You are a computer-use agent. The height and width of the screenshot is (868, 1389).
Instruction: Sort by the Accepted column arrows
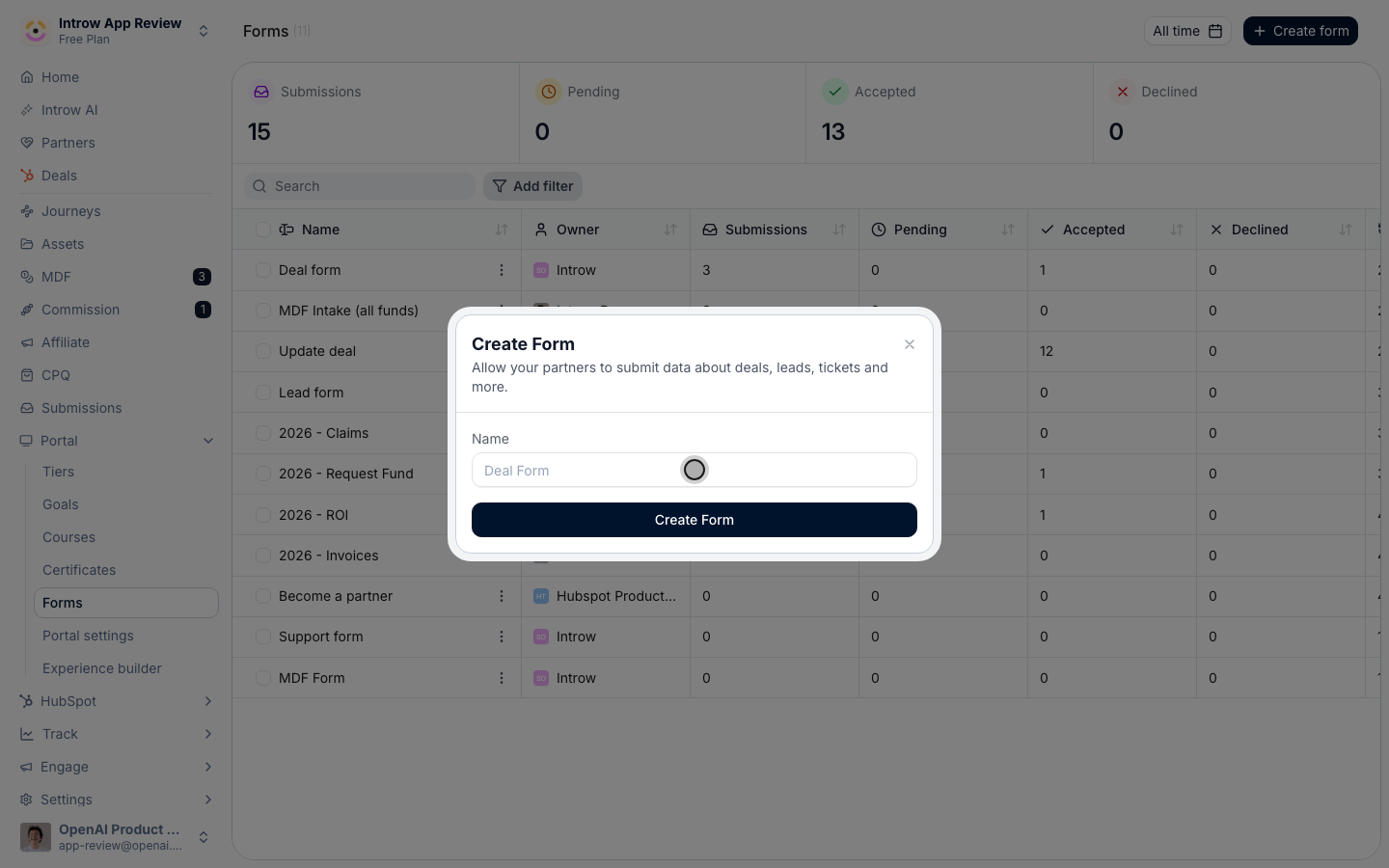click(1177, 230)
